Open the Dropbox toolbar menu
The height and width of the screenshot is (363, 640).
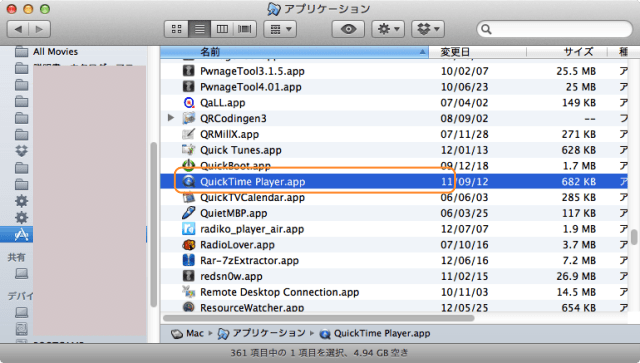pos(428,29)
